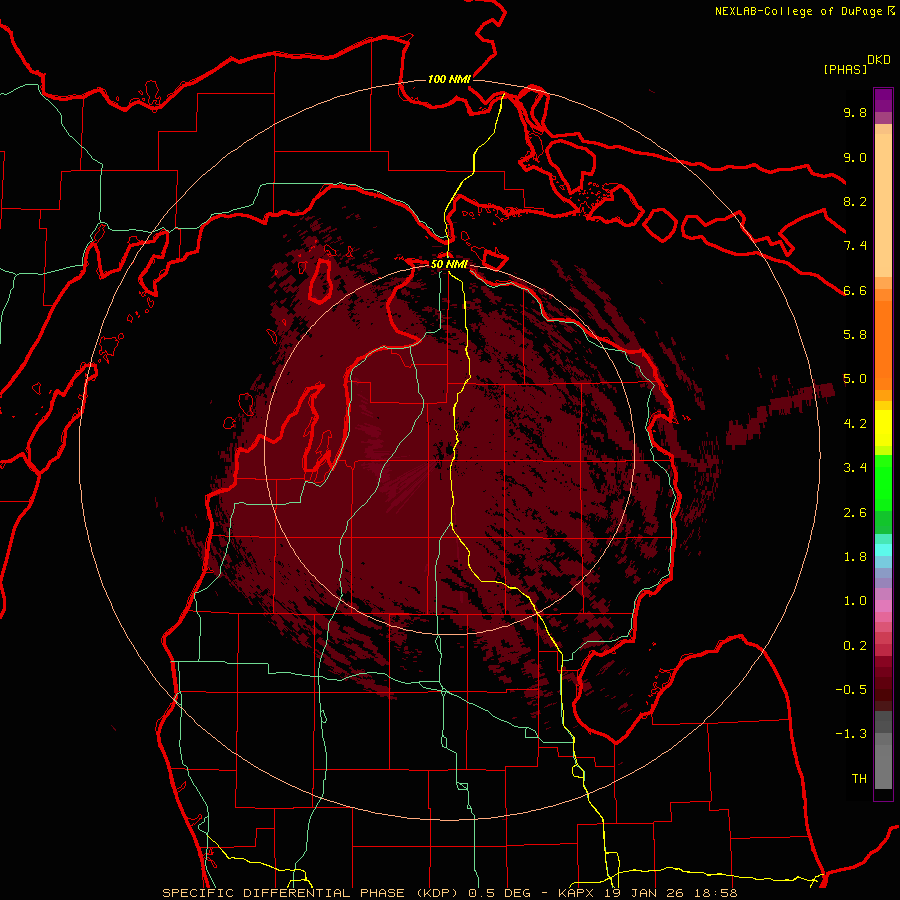Click the -0.5 value on color scale

(x=851, y=690)
